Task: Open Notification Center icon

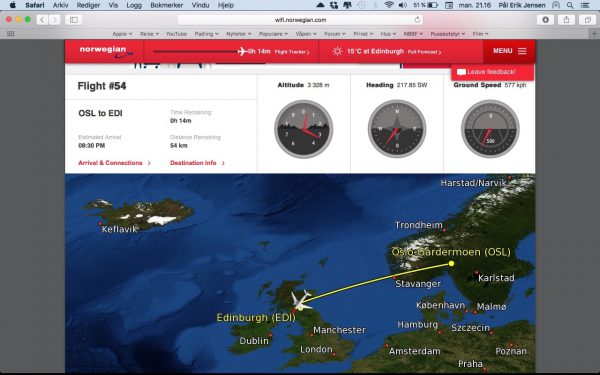Action: click(585, 5)
